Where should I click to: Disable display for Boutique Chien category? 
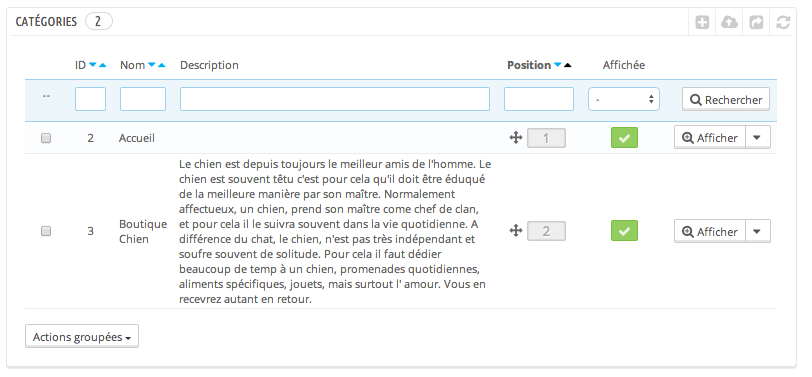(x=624, y=231)
